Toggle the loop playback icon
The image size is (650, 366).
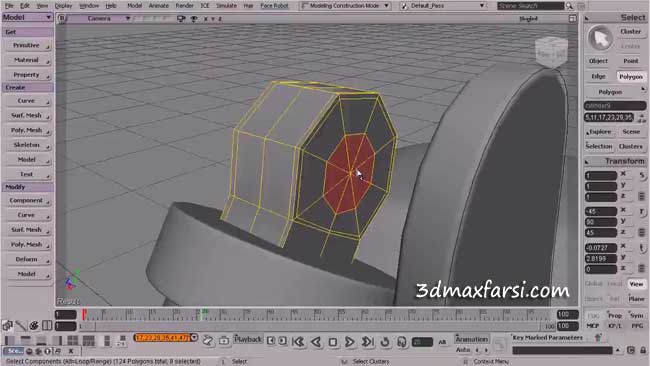click(x=385, y=342)
